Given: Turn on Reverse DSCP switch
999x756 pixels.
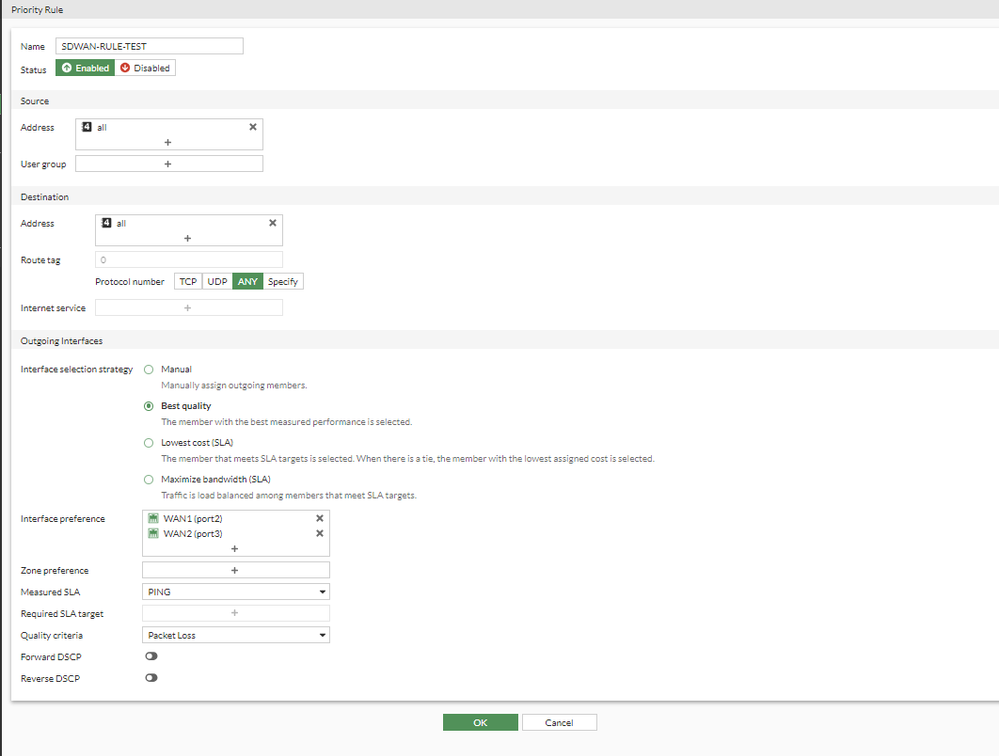Looking at the screenshot, I should point(152,677).
